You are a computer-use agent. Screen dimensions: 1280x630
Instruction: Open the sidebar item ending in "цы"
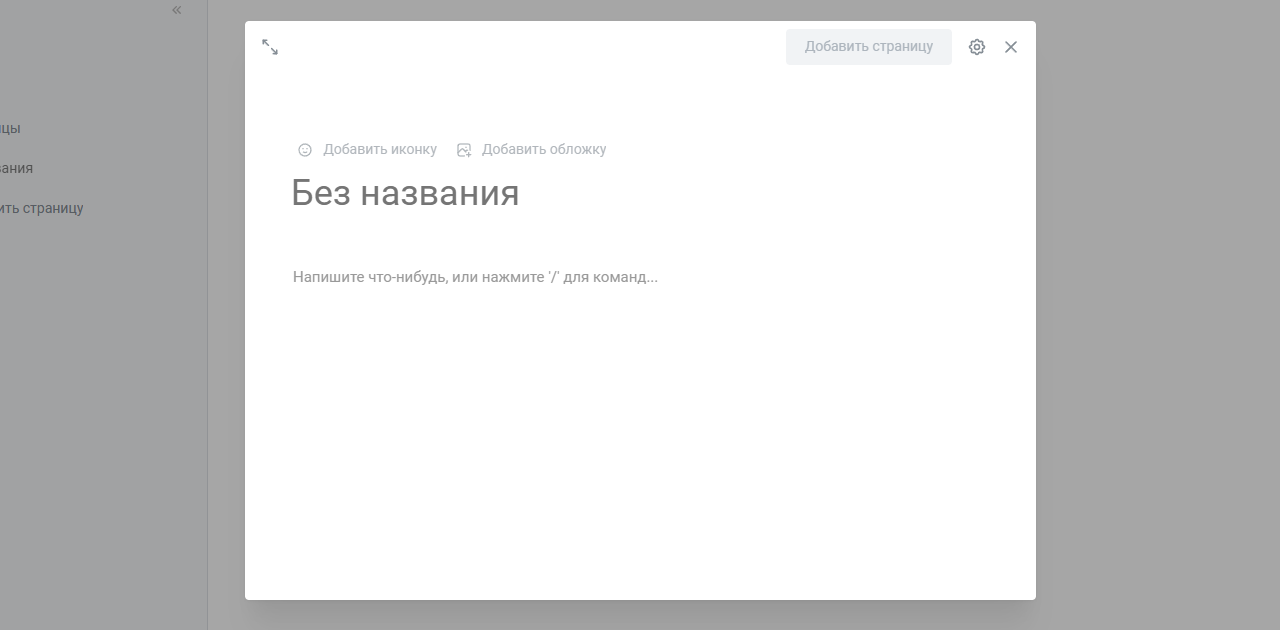(10, 128)
